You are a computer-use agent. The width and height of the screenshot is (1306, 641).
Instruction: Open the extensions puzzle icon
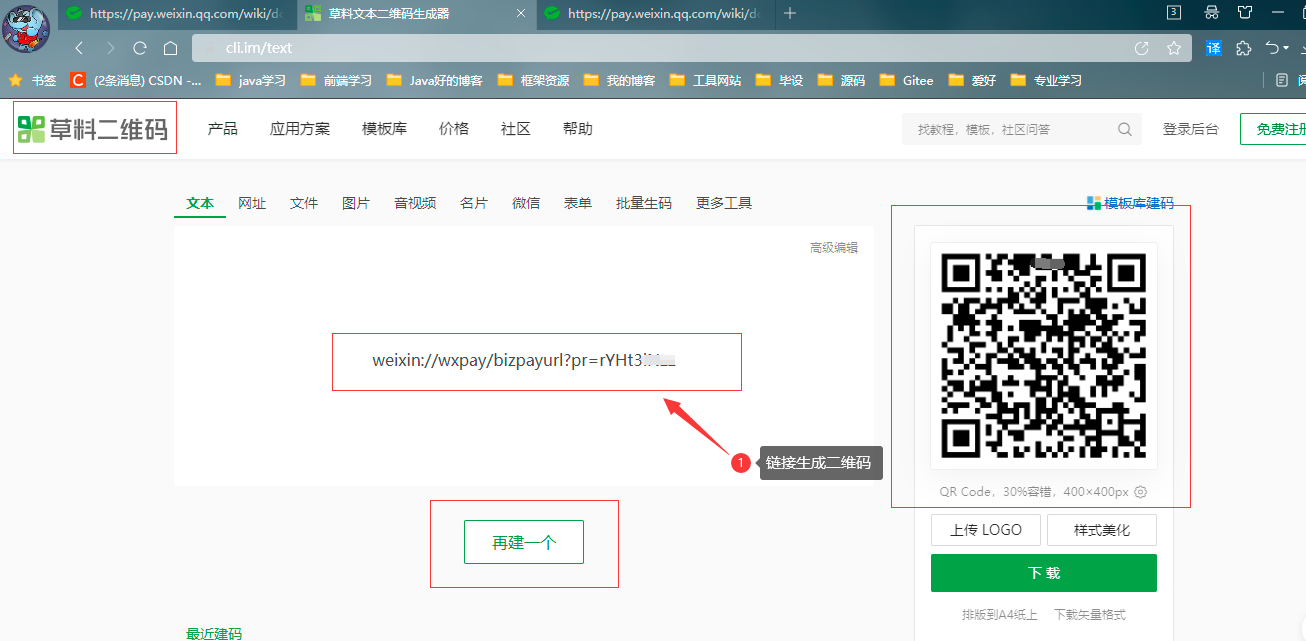tap(1244, 48)
